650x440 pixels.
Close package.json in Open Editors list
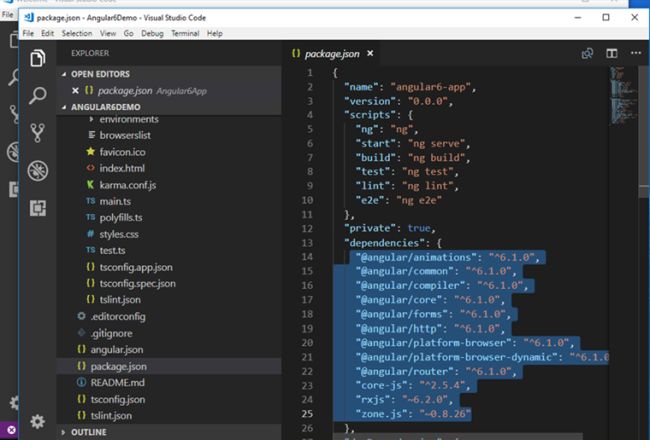tap(75, 90)
